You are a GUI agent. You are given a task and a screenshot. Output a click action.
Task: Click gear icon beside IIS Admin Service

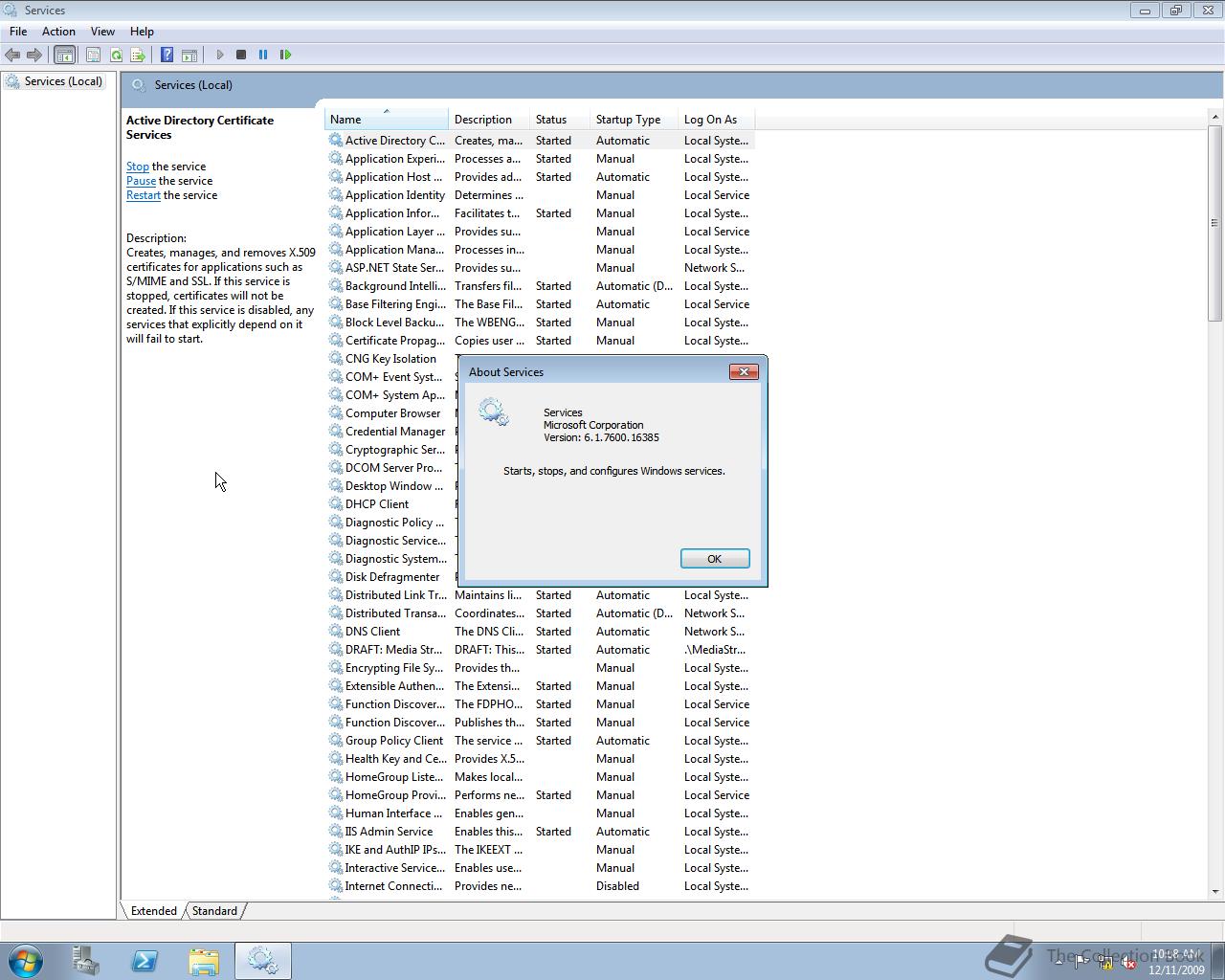336,831
